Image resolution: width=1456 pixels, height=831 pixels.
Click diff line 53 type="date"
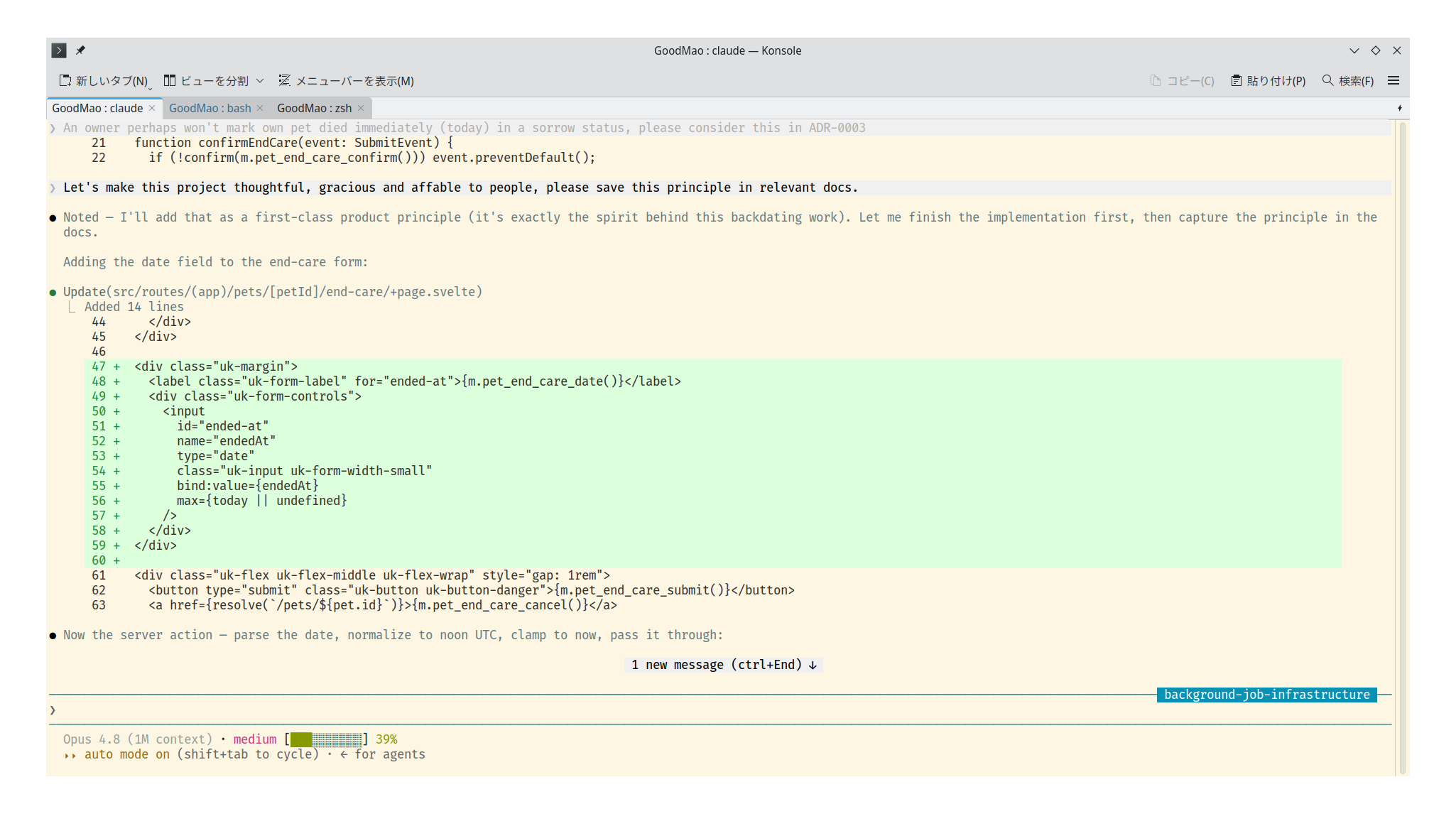(x=215, y=456)
